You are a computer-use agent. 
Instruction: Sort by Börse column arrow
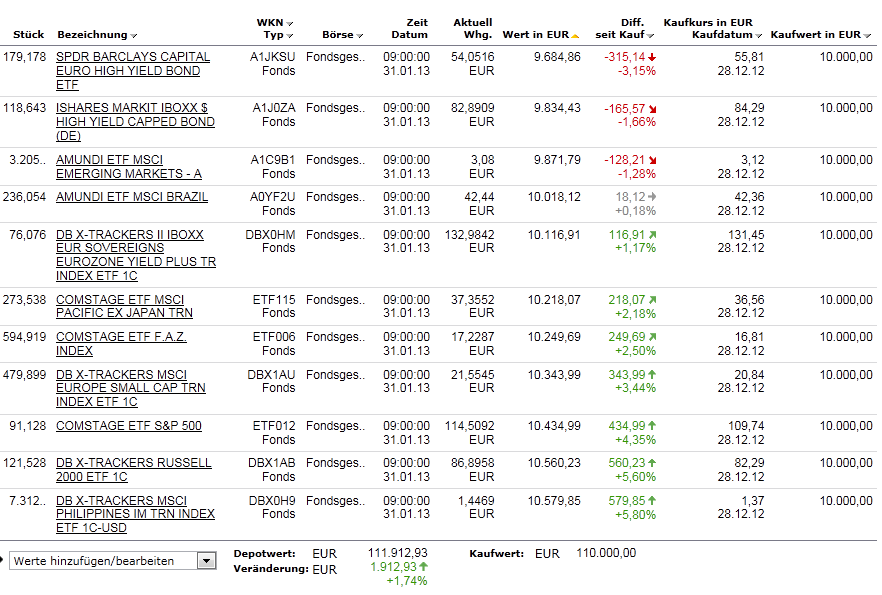coord(359,35)
